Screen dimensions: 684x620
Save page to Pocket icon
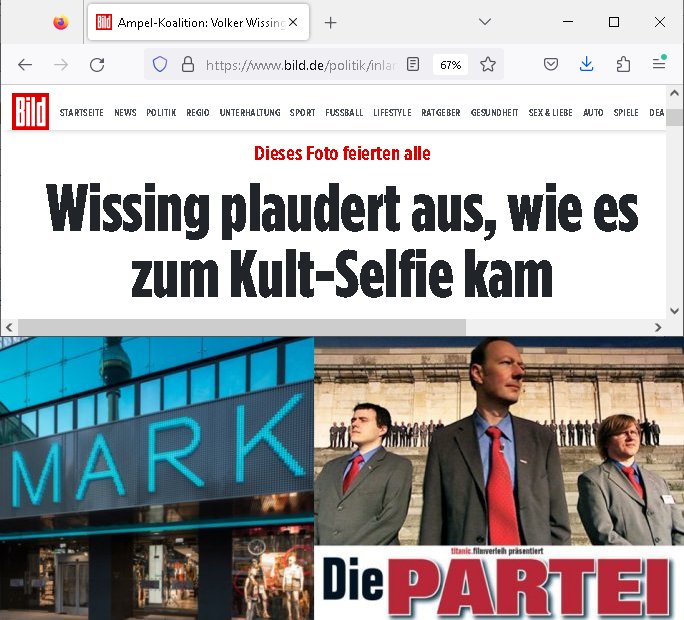click(551, 65)
